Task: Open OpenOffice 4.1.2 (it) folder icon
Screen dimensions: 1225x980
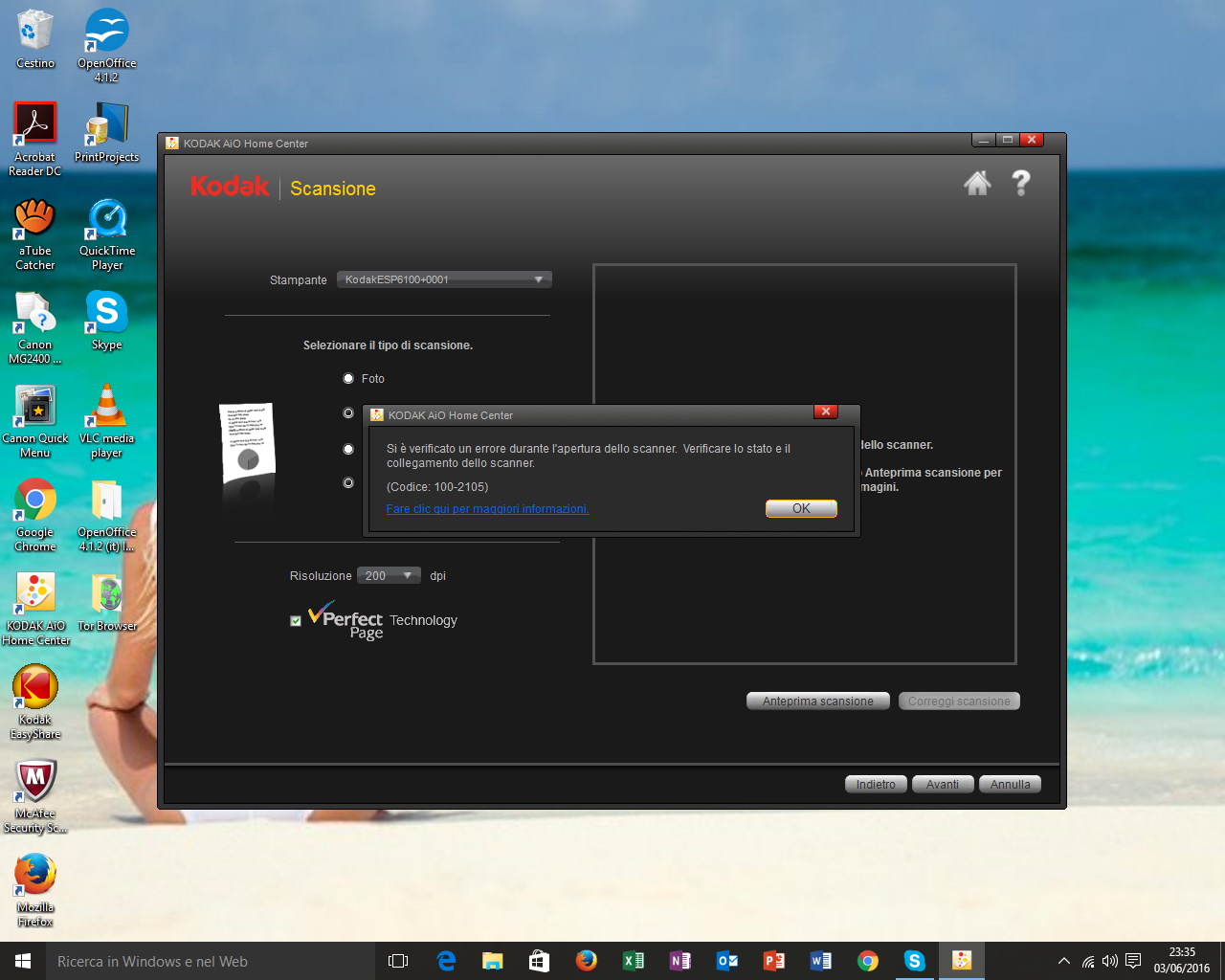Action: 107,514
